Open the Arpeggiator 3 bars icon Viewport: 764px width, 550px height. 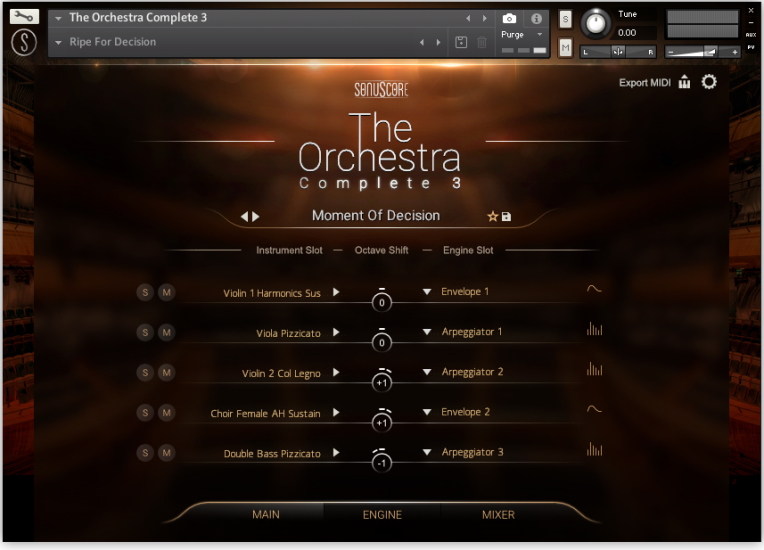(594, 449)
